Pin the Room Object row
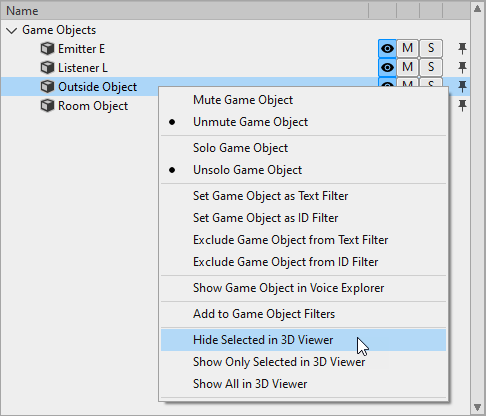This screenshot has width=486, height=416. click(x=462, y=106)
